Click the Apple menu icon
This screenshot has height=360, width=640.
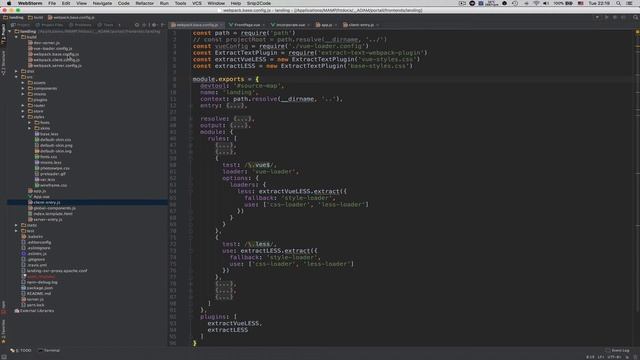tap(9, 3)
